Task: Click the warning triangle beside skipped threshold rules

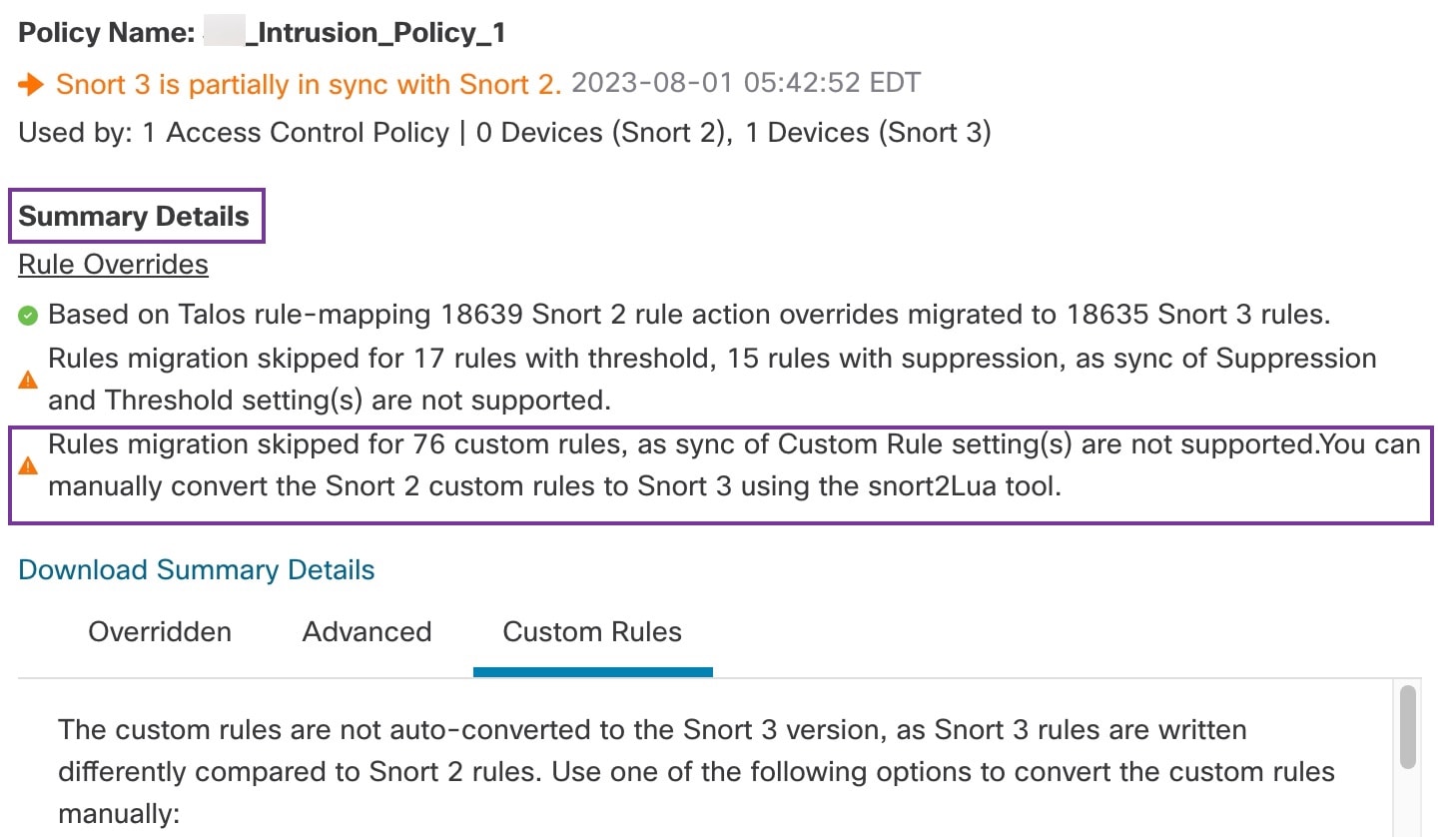Action: click(x=28, y=379)
